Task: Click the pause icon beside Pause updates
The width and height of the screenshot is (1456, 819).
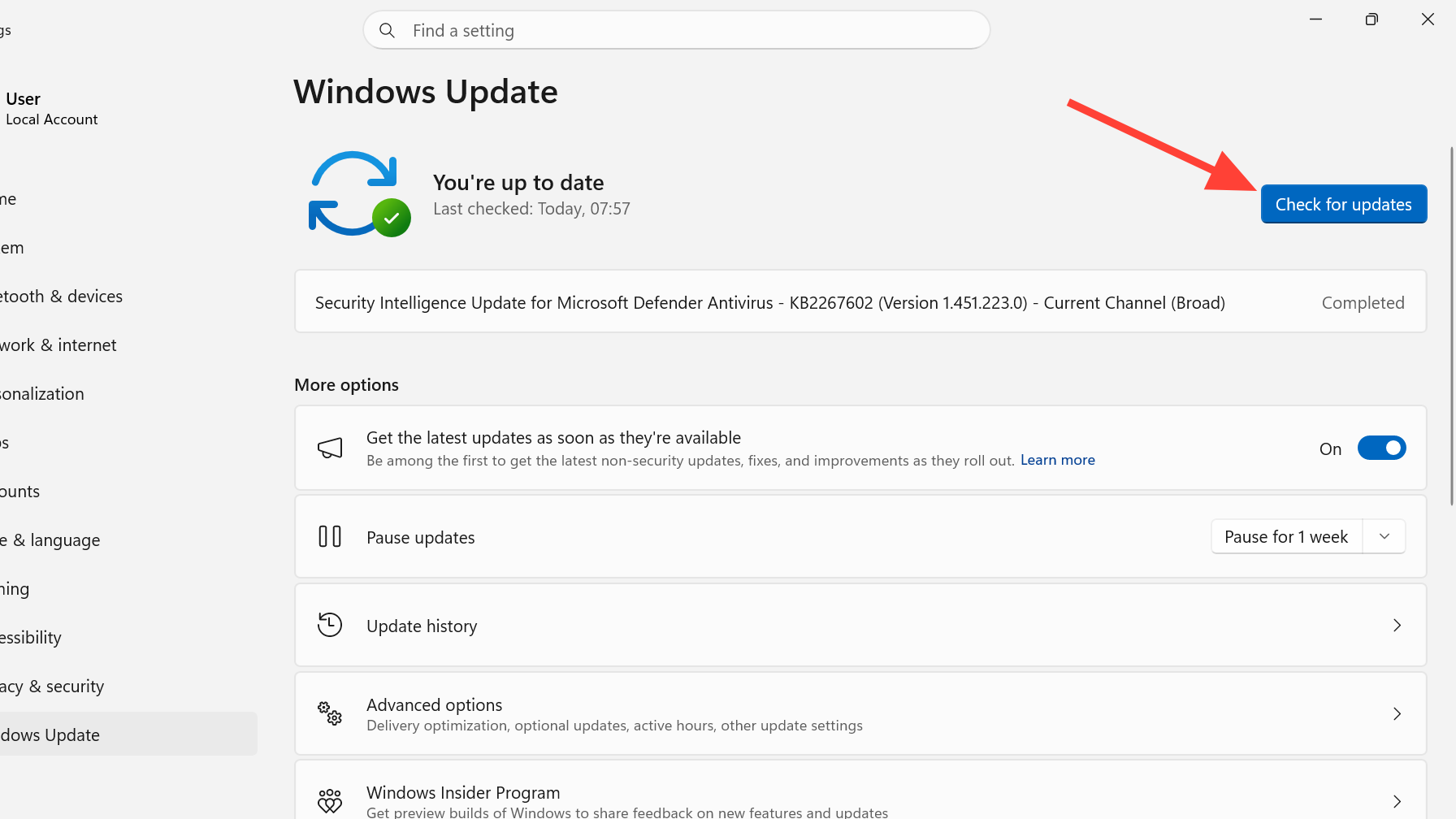Action: point(330,536)
